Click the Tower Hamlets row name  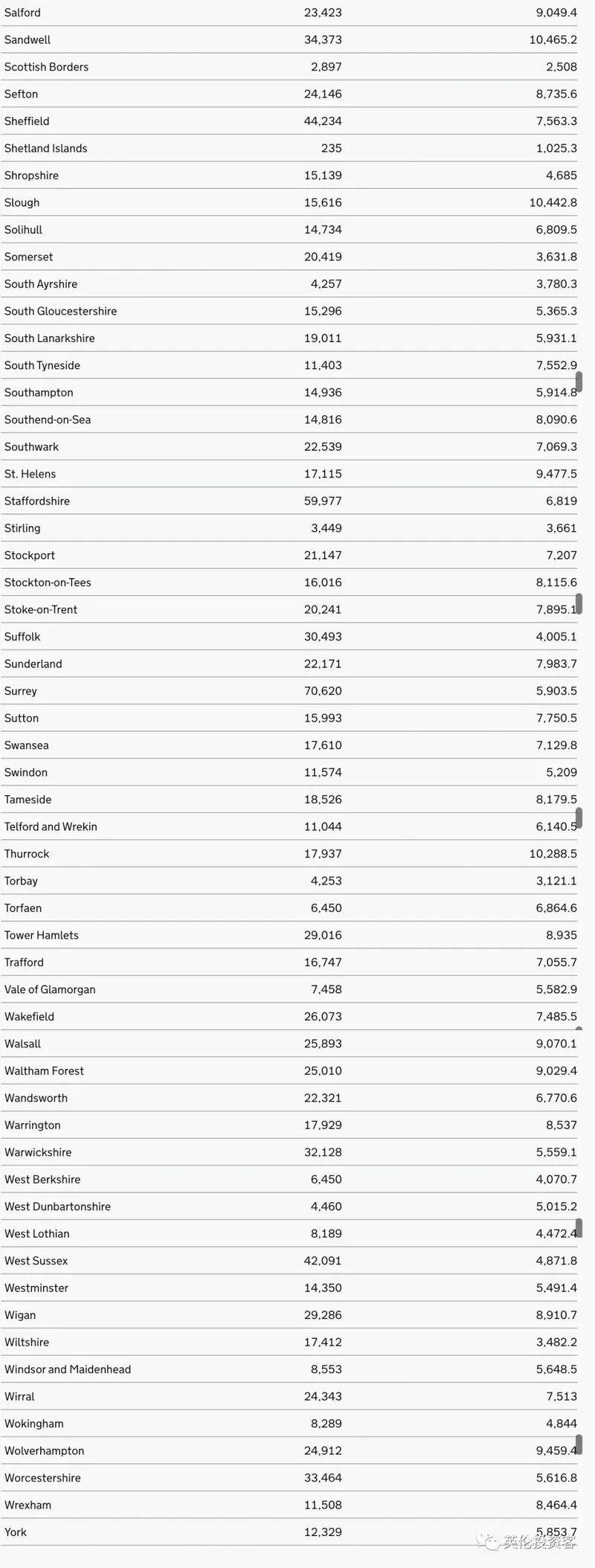pyautogui.click(x=42, y=936)
